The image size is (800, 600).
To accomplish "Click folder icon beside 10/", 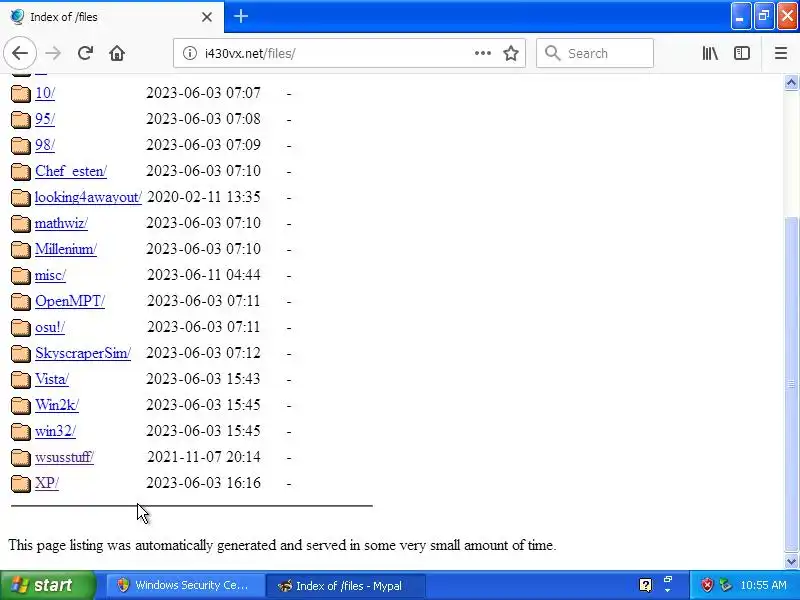I will coord(20,93).
